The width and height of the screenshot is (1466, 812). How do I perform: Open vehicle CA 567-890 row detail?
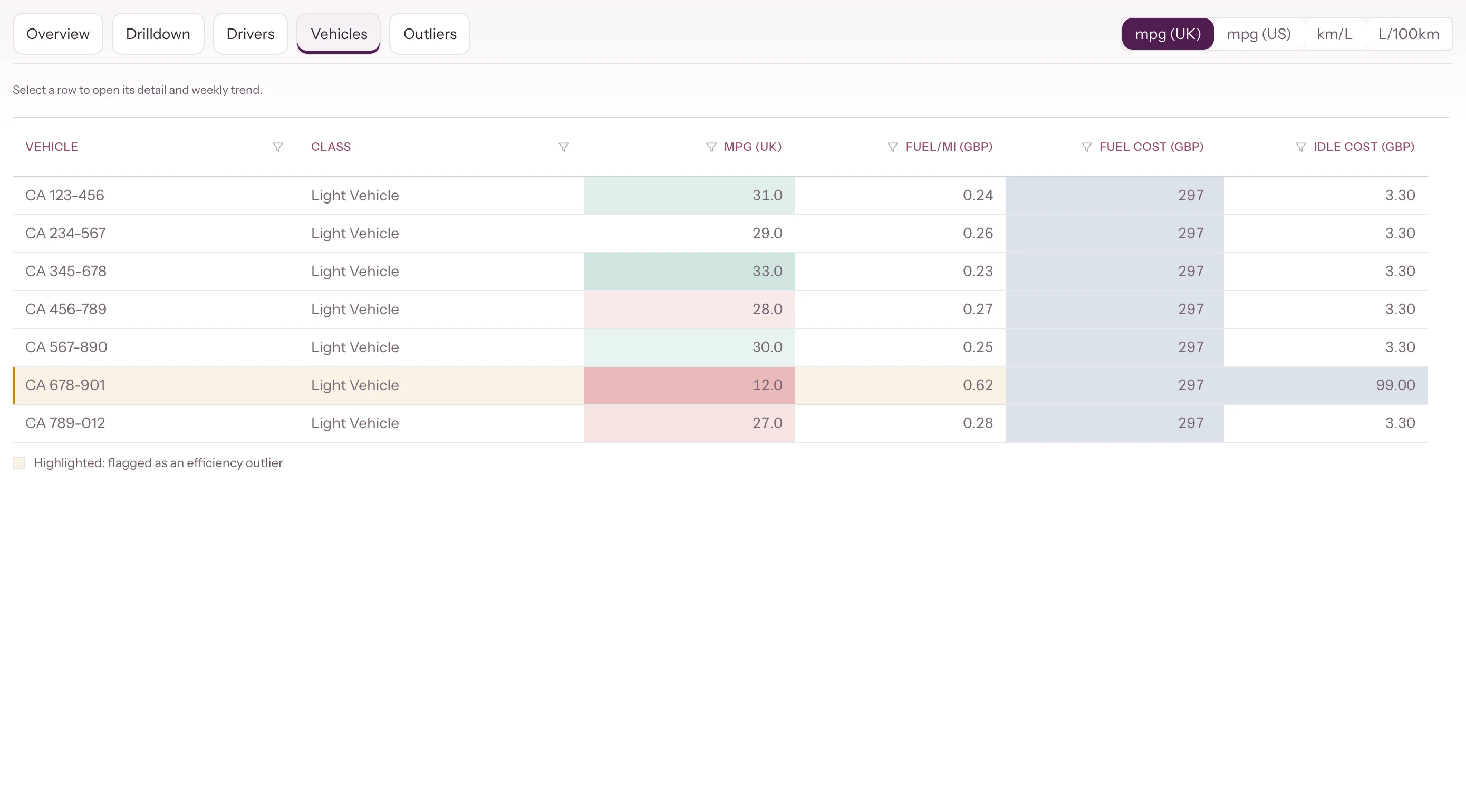pyautogui.click(x=720, y=347)
